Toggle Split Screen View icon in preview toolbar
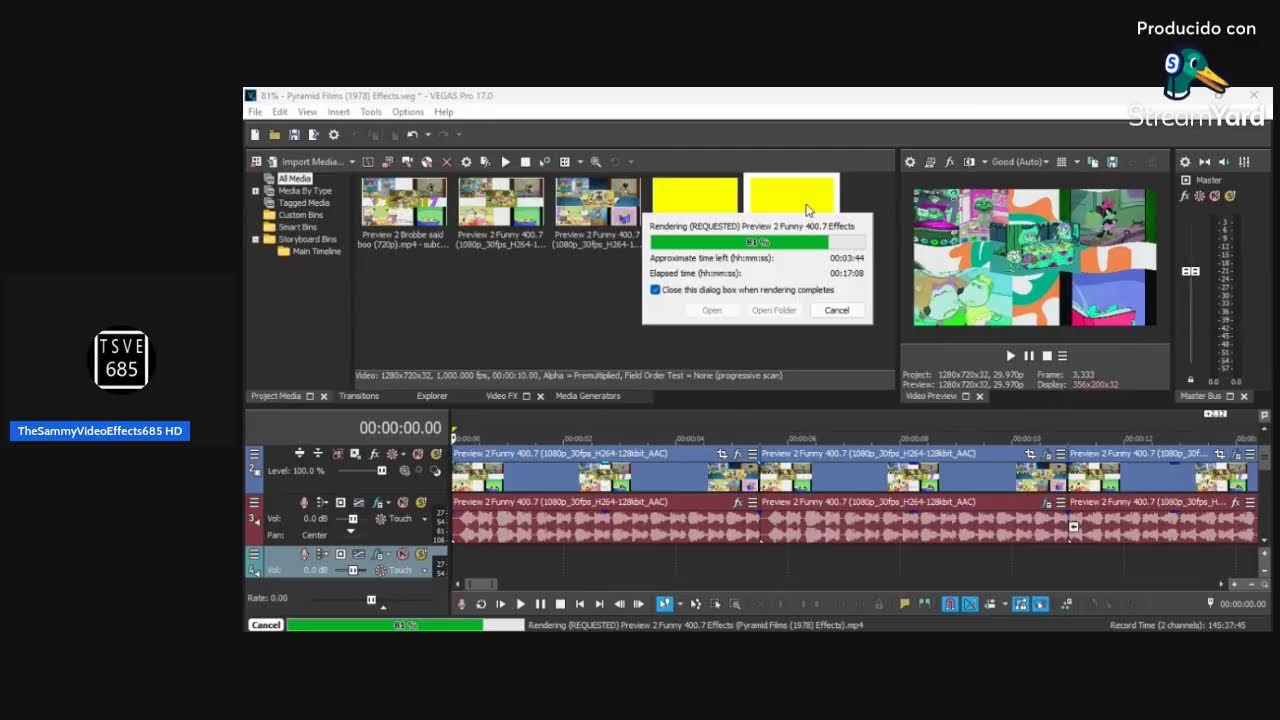The height and width of the screenshot is (720, 1280). point(969,162)
